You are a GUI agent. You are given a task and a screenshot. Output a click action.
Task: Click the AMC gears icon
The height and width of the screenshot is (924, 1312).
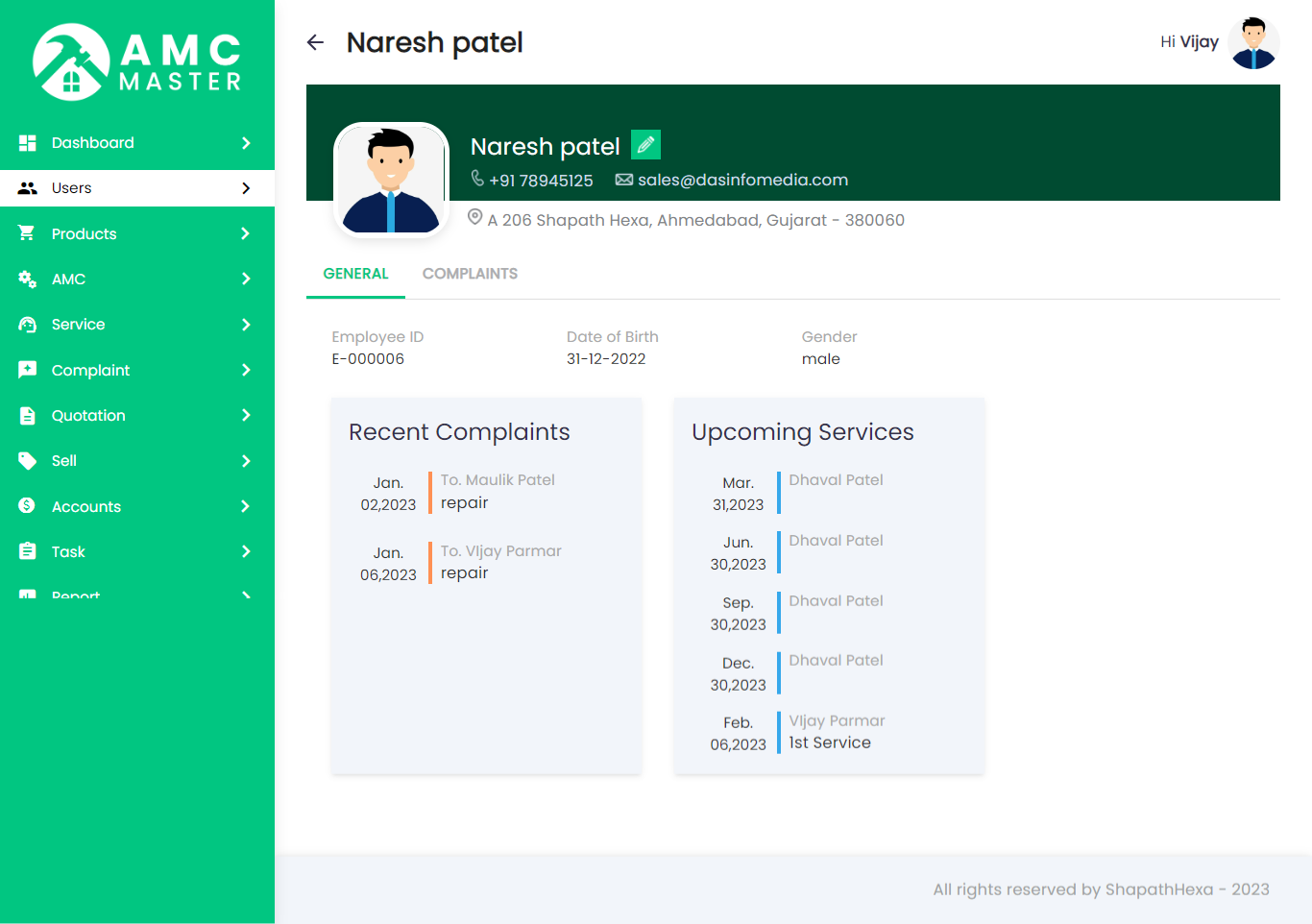tap(27, 280)
